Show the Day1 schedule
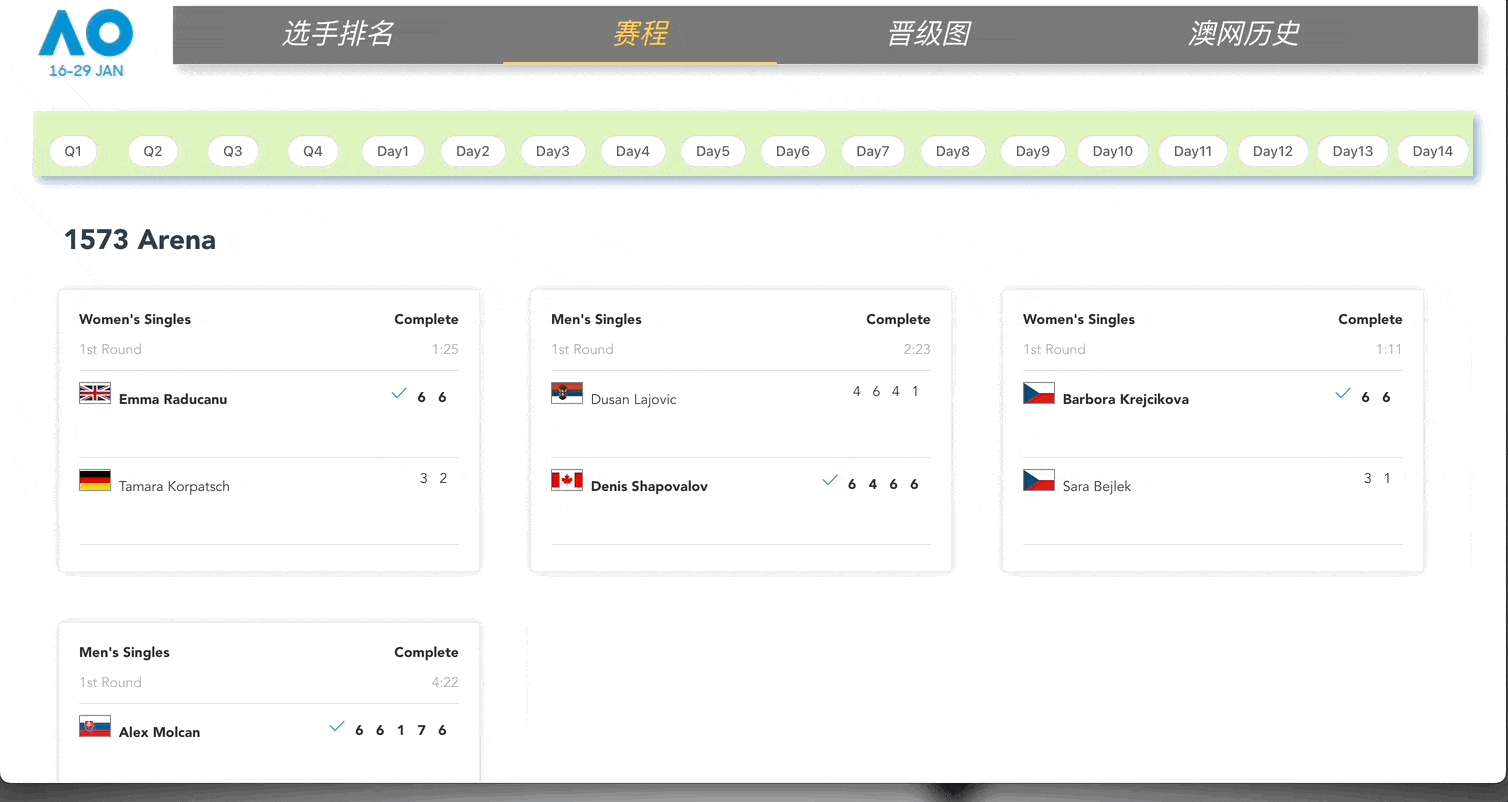Screen dimensions: 1508x802 click(393, 151)
